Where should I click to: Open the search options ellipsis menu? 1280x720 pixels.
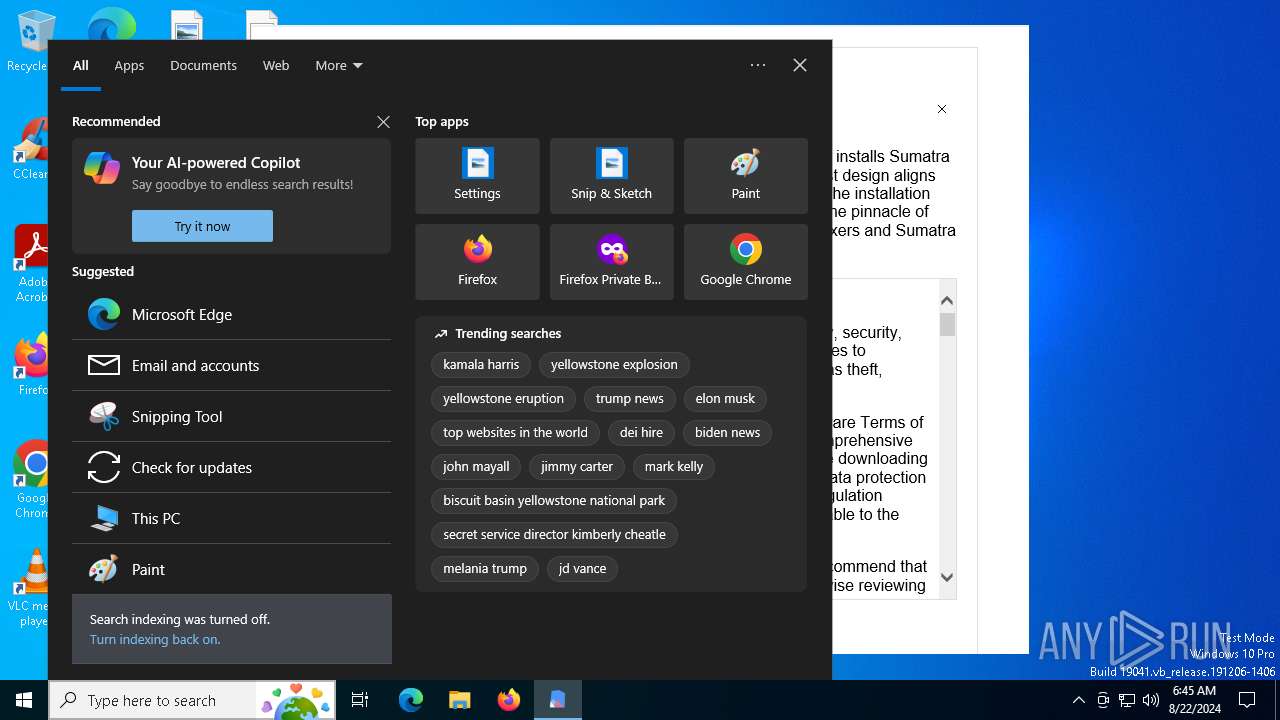(758, 65)
